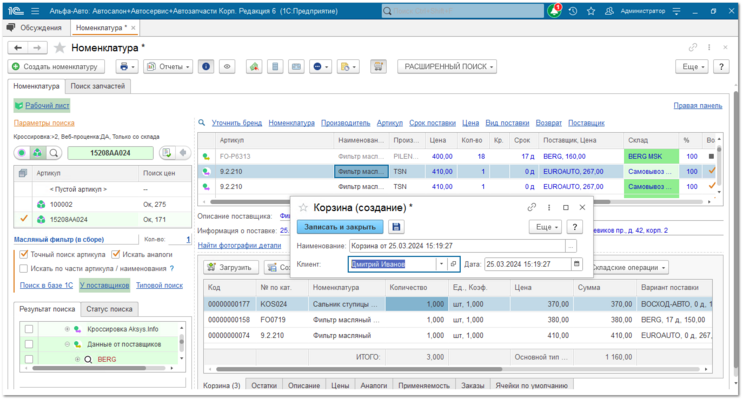Click the magnifier icon before Уточнить бренд
Image resolution: width=743 pixels, height=400 pixels.
tap(202, 123)
